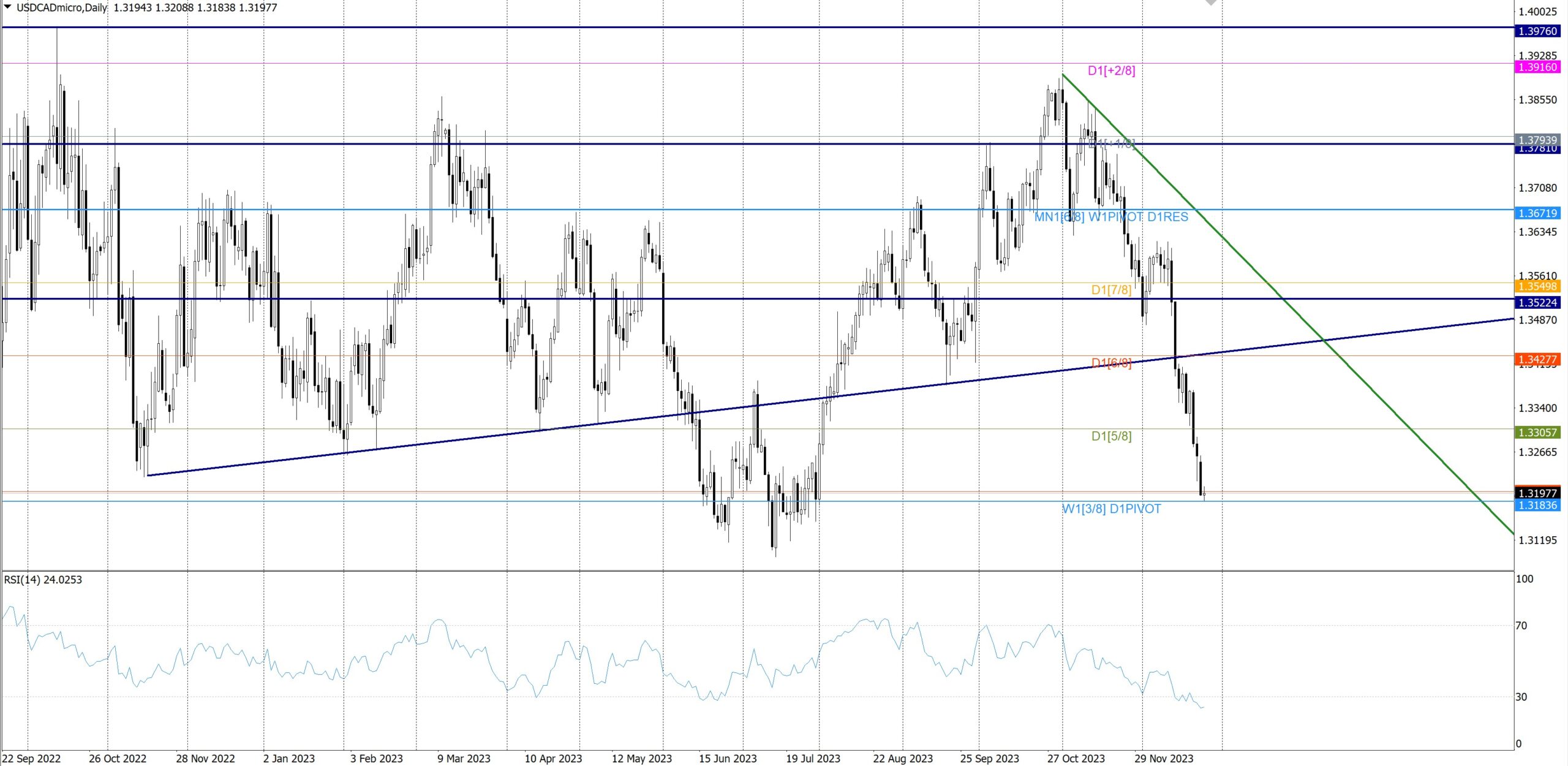
Task: Select the W1[3/8] D1PIVOT label
Action: point(1111,509)
